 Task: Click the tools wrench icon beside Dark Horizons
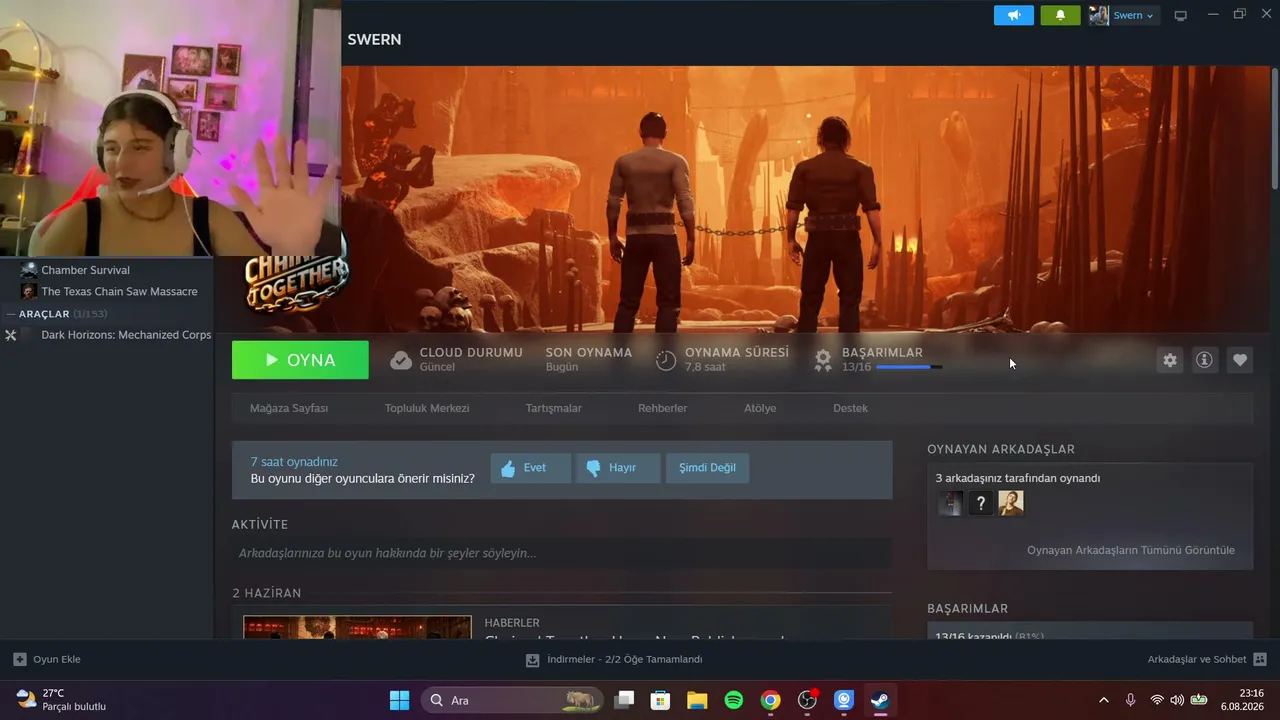(11, 335)
